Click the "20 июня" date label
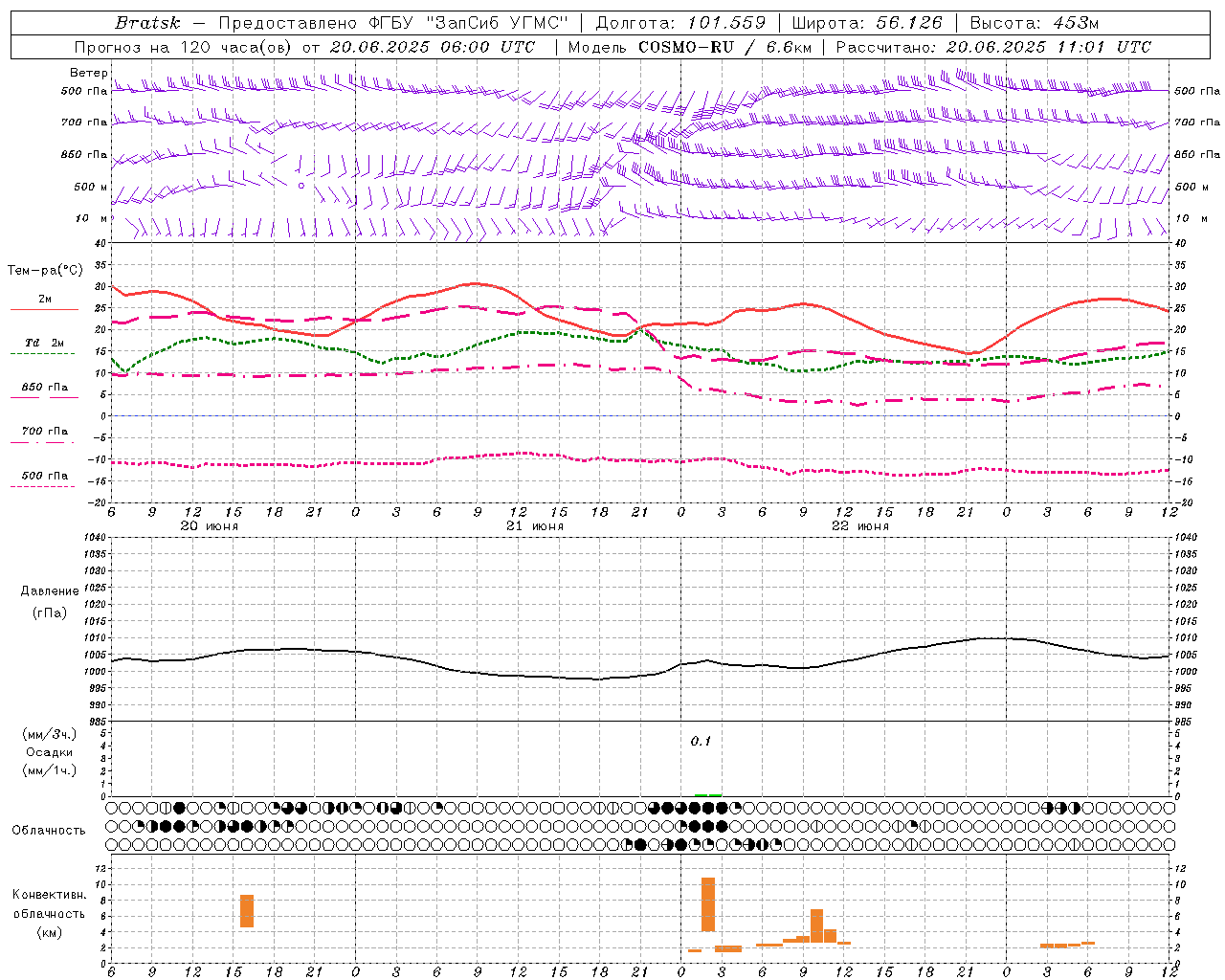This screenshot has width=1225, height=980. tap(210, 526)
